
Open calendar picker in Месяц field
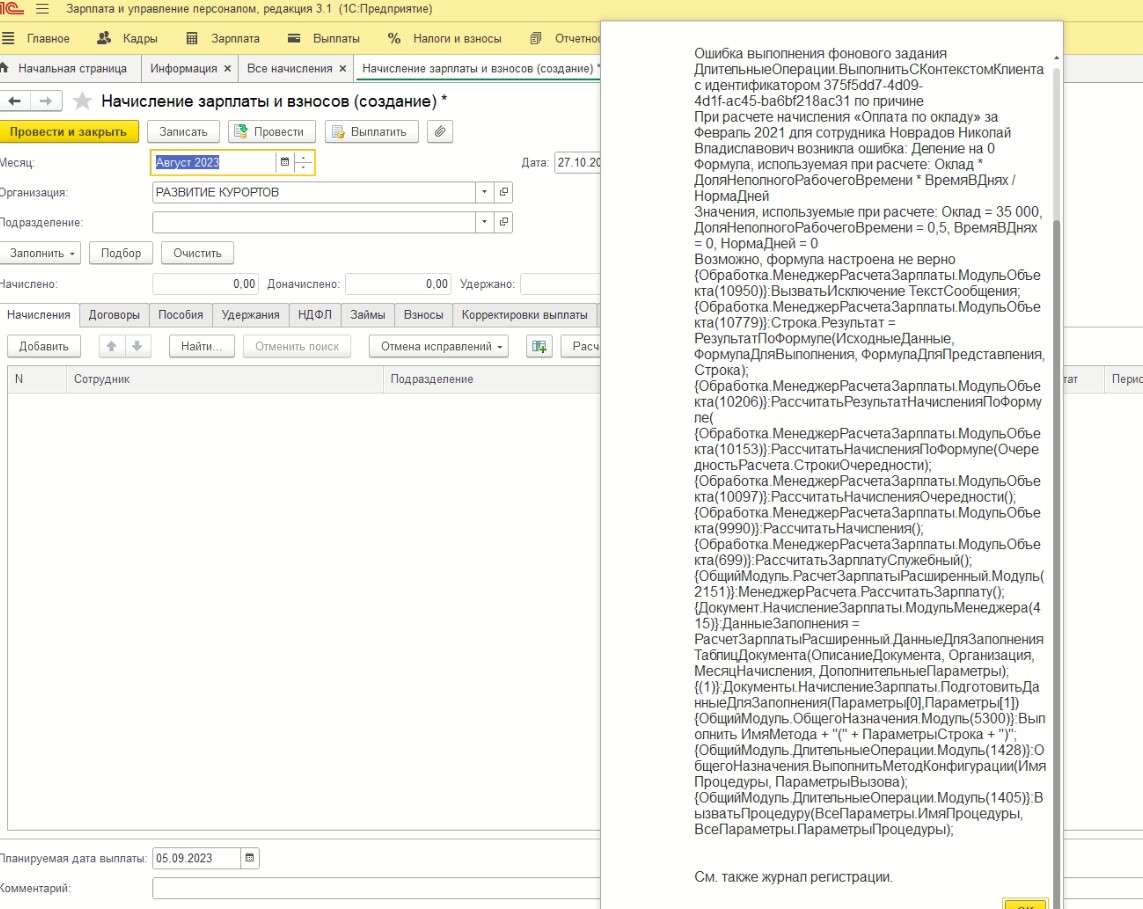tap(285, 162)
